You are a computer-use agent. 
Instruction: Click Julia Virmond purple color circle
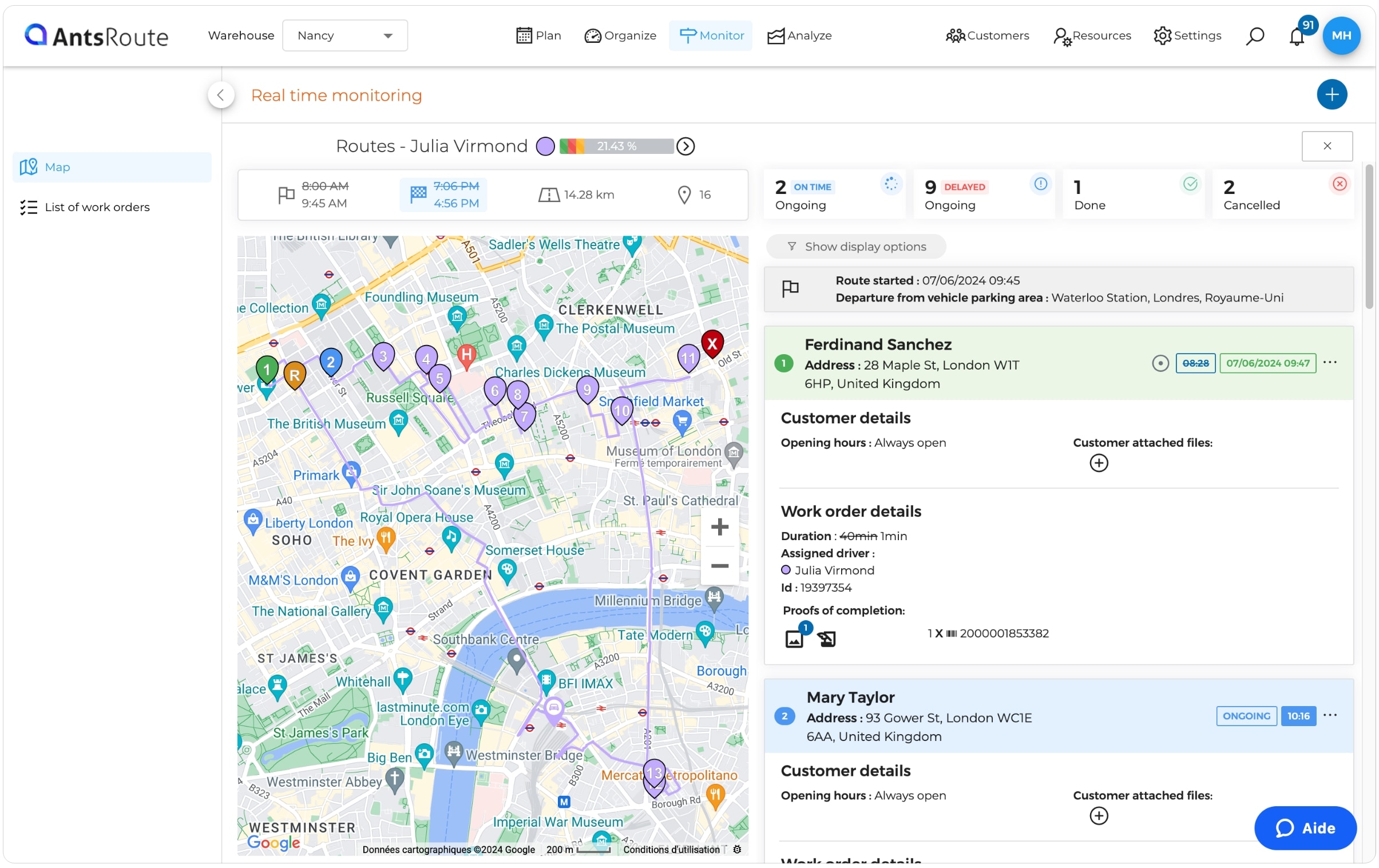(545, 146)
